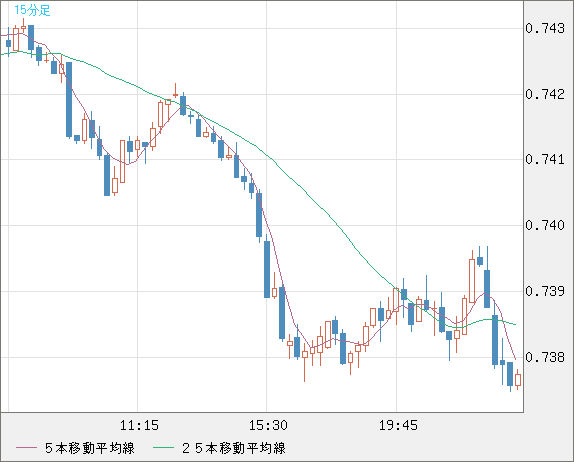Click the pink 5-bar moving average legend line
This screenshot has width=574, height=462.
pos(26,448)
